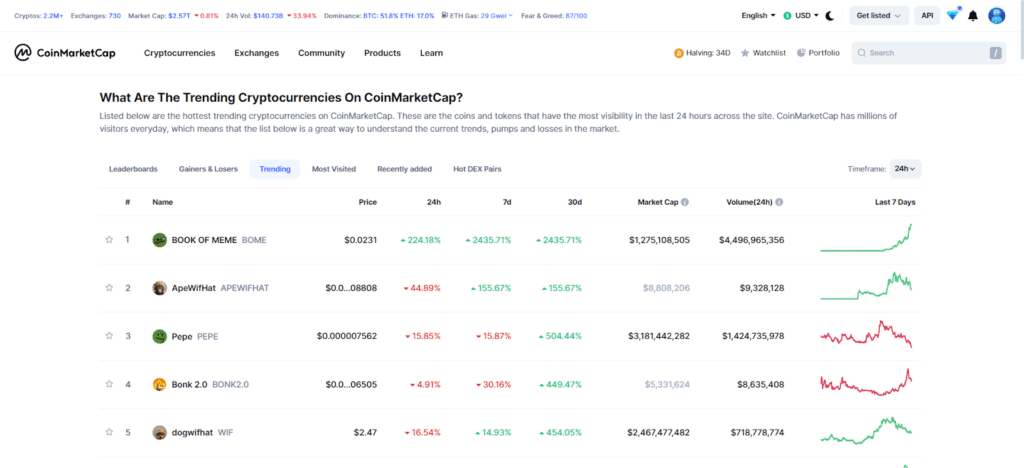Open the Timeframe 24h dropdown

coord(905,168)
